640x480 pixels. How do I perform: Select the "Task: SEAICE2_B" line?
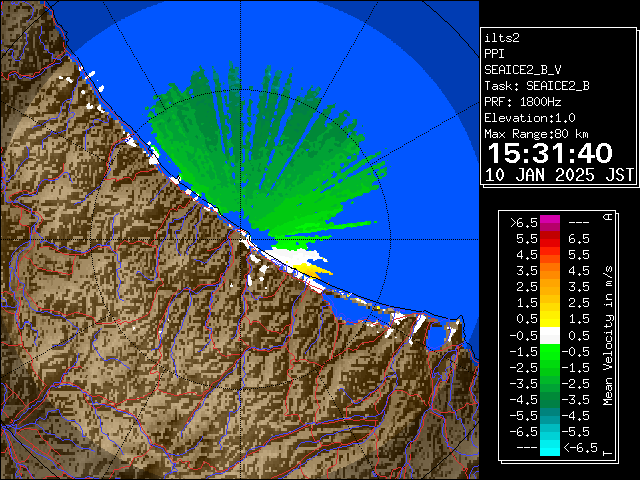click(x=537, y=86)
